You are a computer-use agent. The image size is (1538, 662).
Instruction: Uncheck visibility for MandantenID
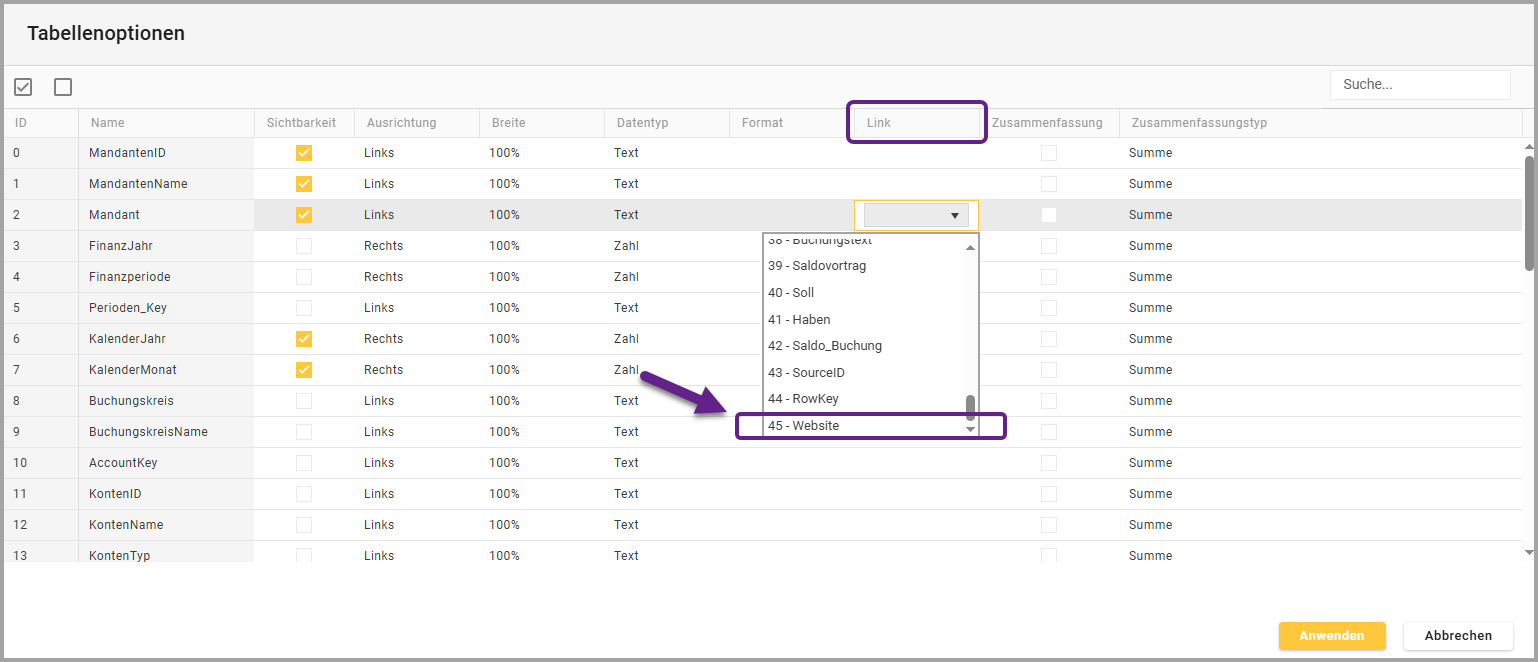click(x=304, y=153)
